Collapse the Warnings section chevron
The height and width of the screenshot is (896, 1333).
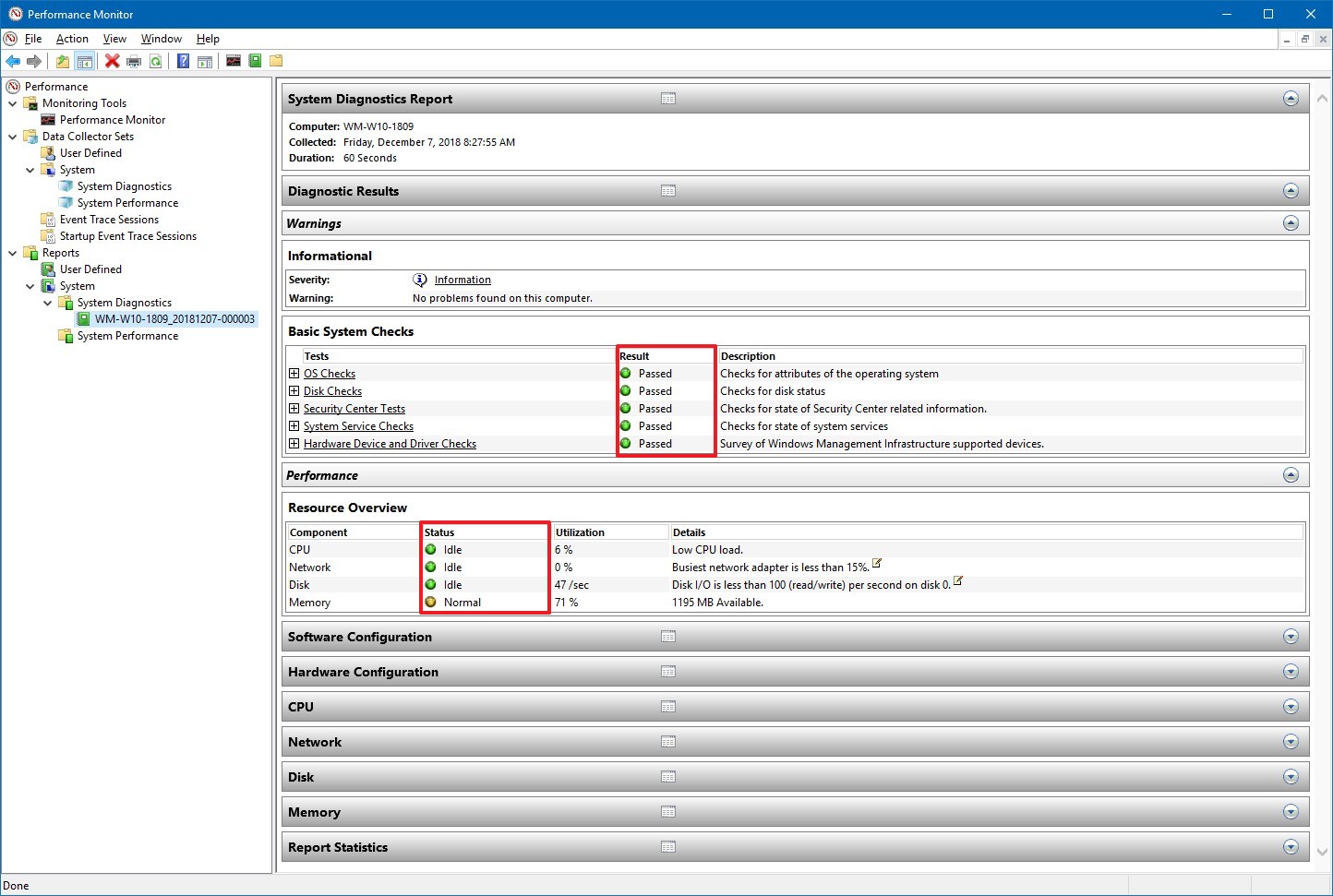1291,222
